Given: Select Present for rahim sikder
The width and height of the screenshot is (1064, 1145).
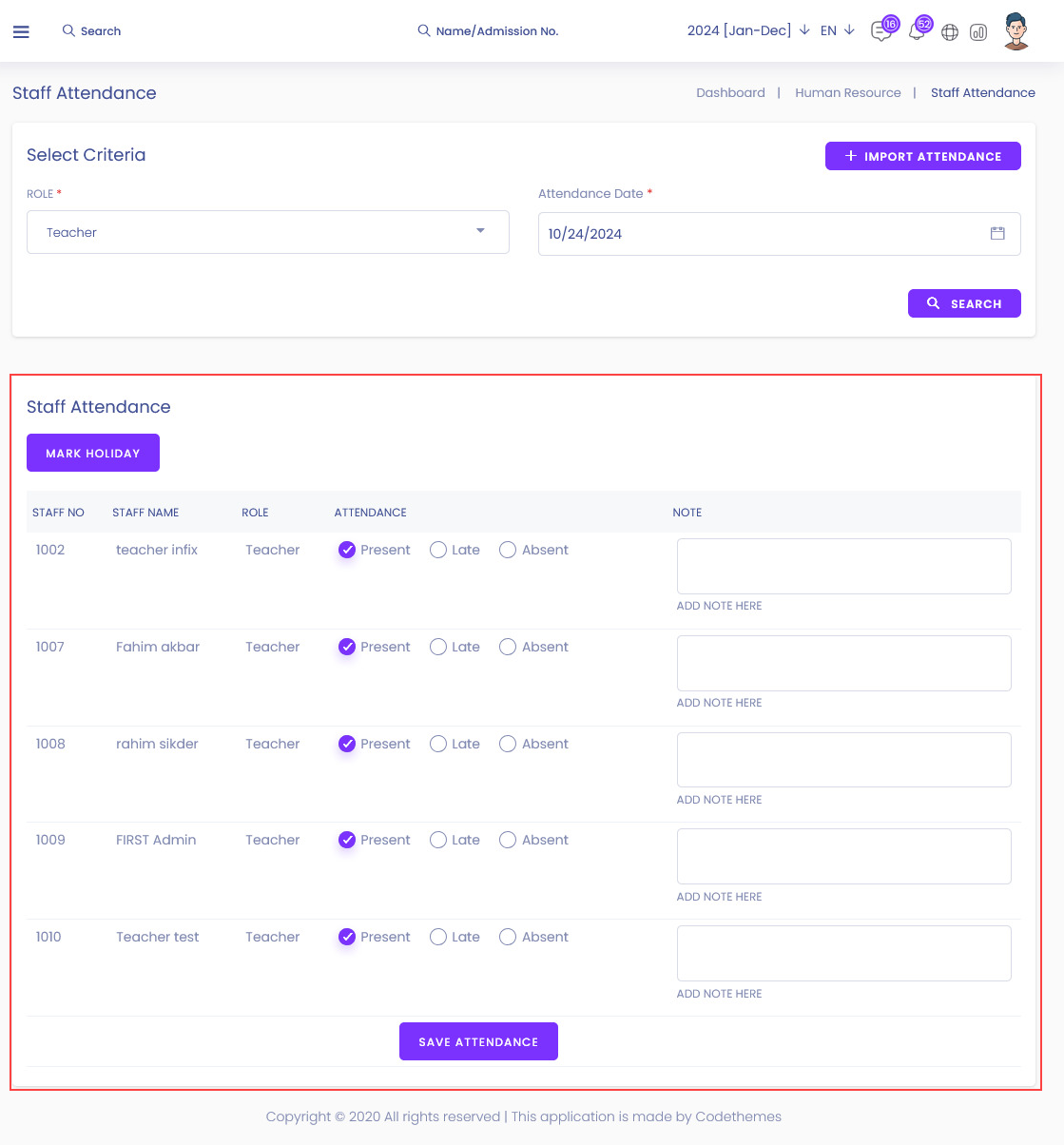Looking at the screenshot, I should [347, 744].
